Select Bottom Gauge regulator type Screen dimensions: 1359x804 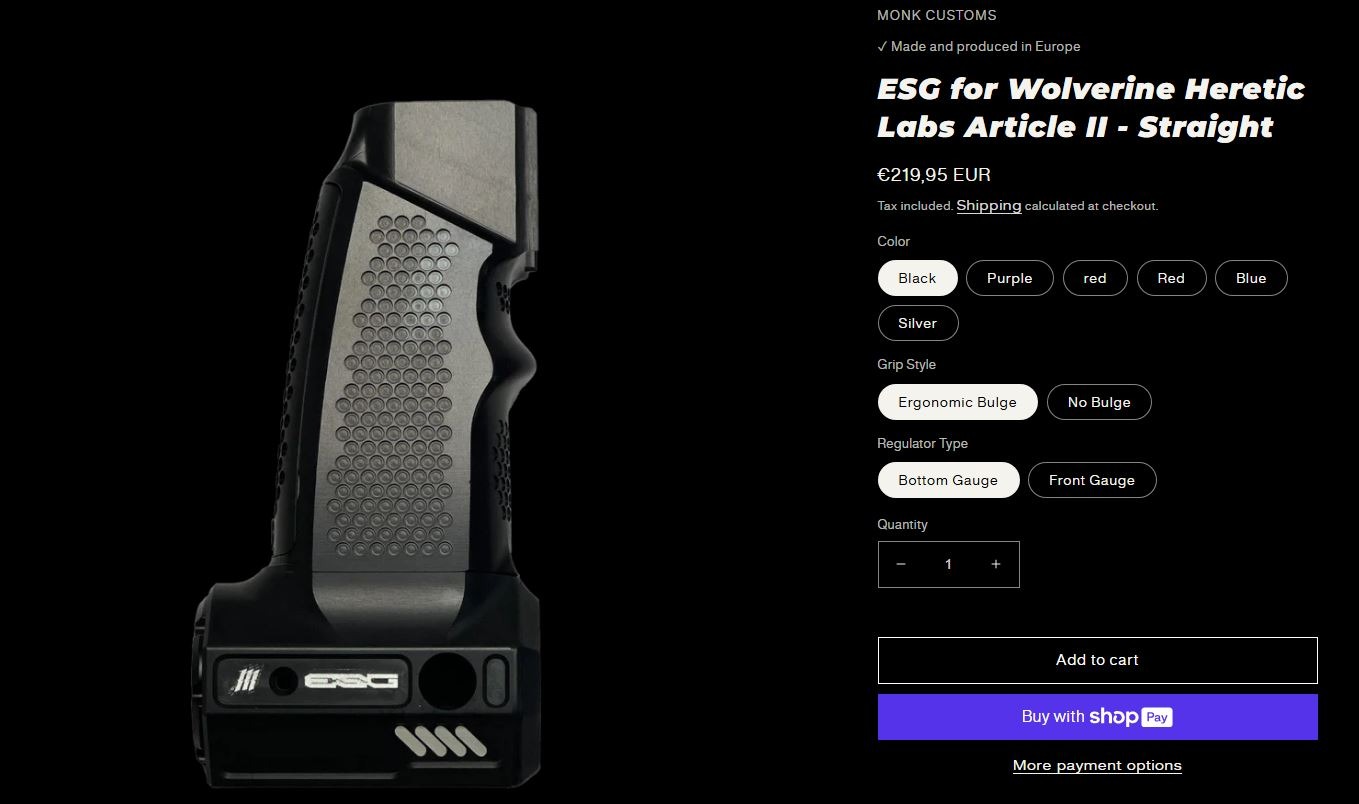pyautogui.click(x=948, y=480)
